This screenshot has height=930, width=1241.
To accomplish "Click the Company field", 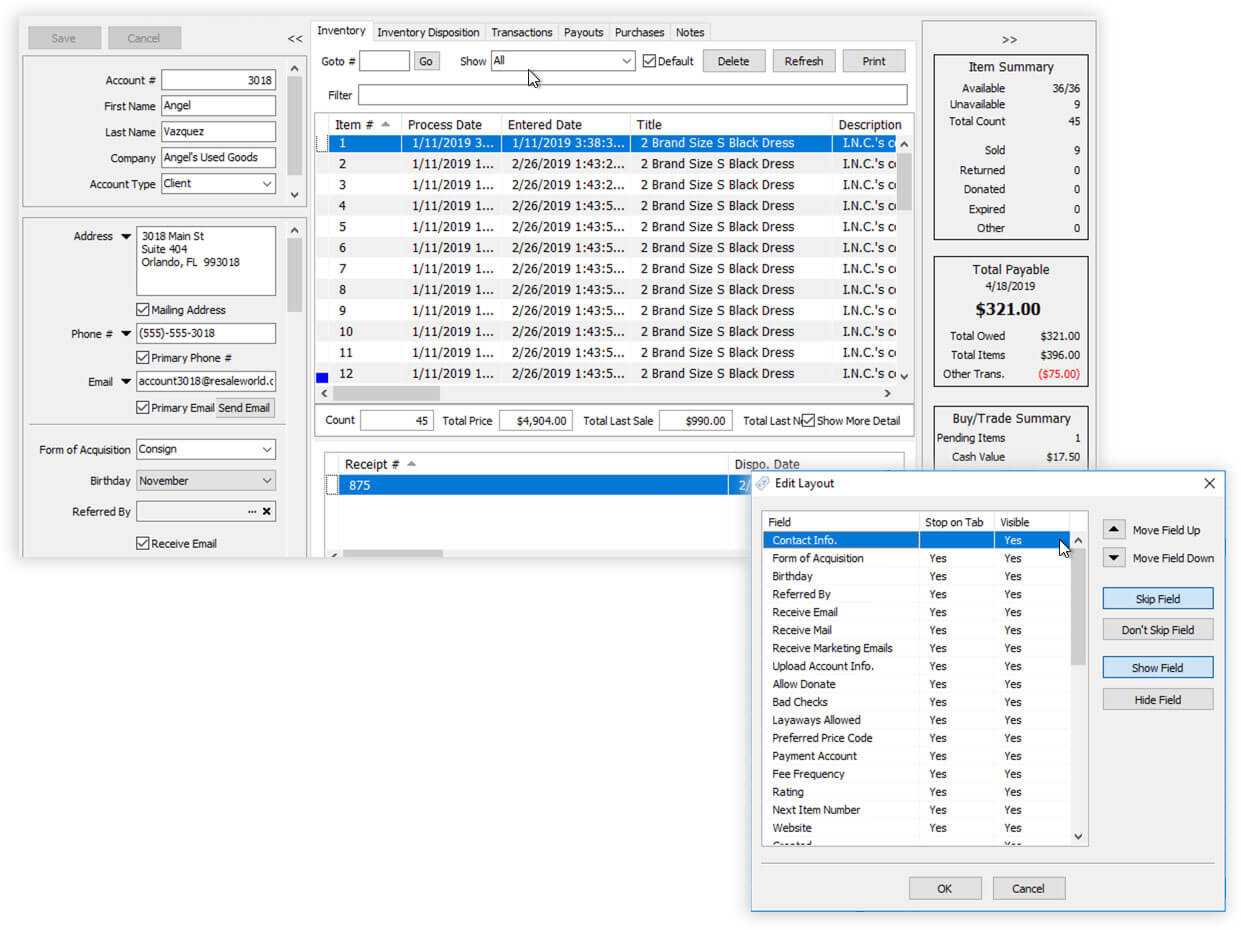I will (x=218, y=158).
